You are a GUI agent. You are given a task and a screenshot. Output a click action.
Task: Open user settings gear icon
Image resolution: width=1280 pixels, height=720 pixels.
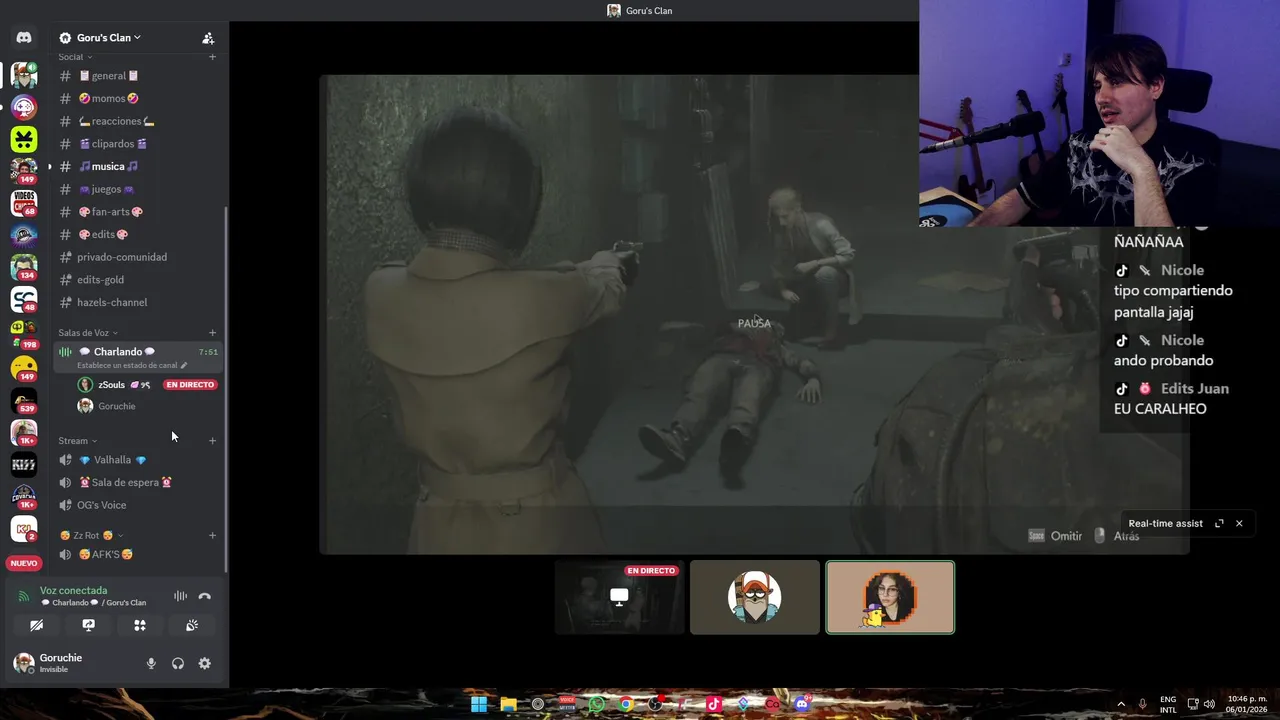click(204, 663)
